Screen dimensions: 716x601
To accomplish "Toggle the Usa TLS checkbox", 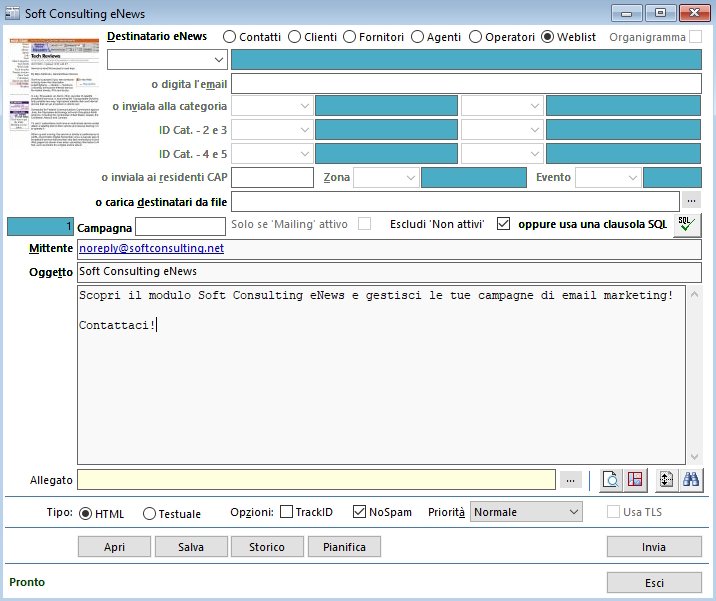I will pos(613,511).
